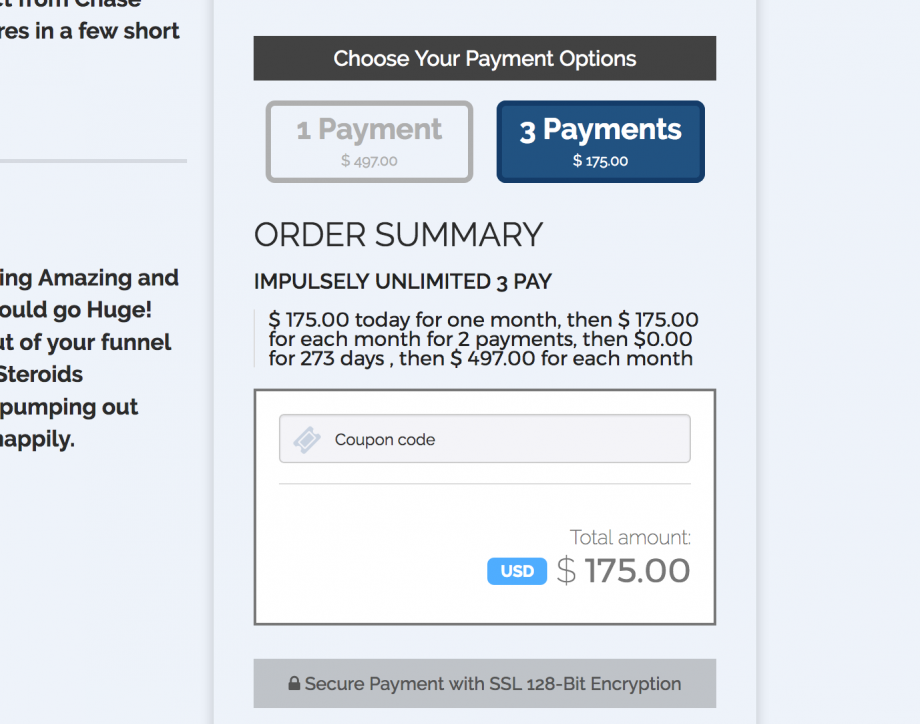Select the 1 Payment option
Viewport: 920px width, 724px height.
369,141
